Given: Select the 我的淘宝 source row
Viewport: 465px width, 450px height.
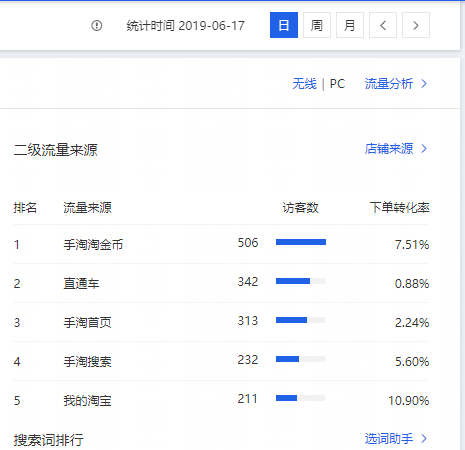Looking at the screenshot, I should (x=221, y=400).
